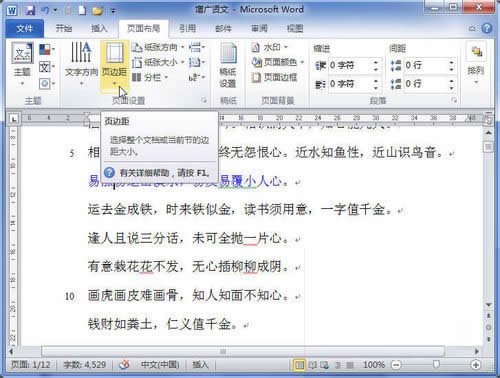500x378 pixels.
Task: Open the 排列 arrange menu
Action: coord(476,64)
